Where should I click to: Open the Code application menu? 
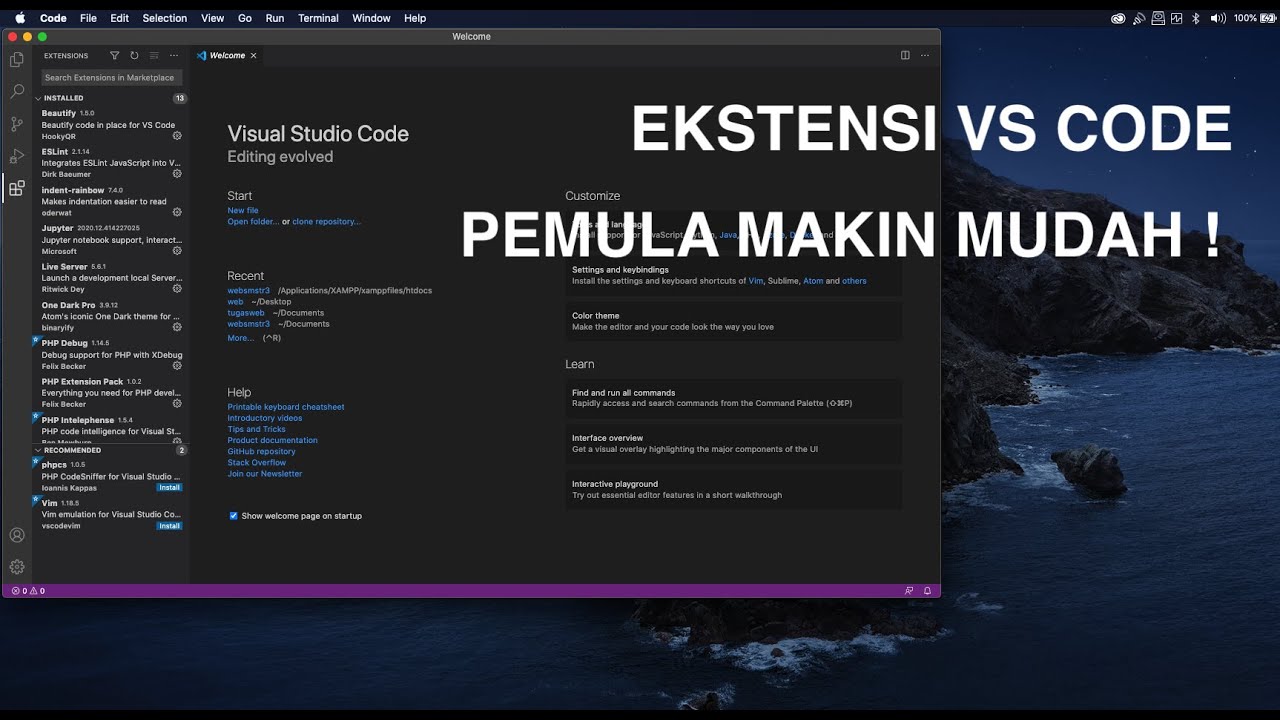point(53,18)
